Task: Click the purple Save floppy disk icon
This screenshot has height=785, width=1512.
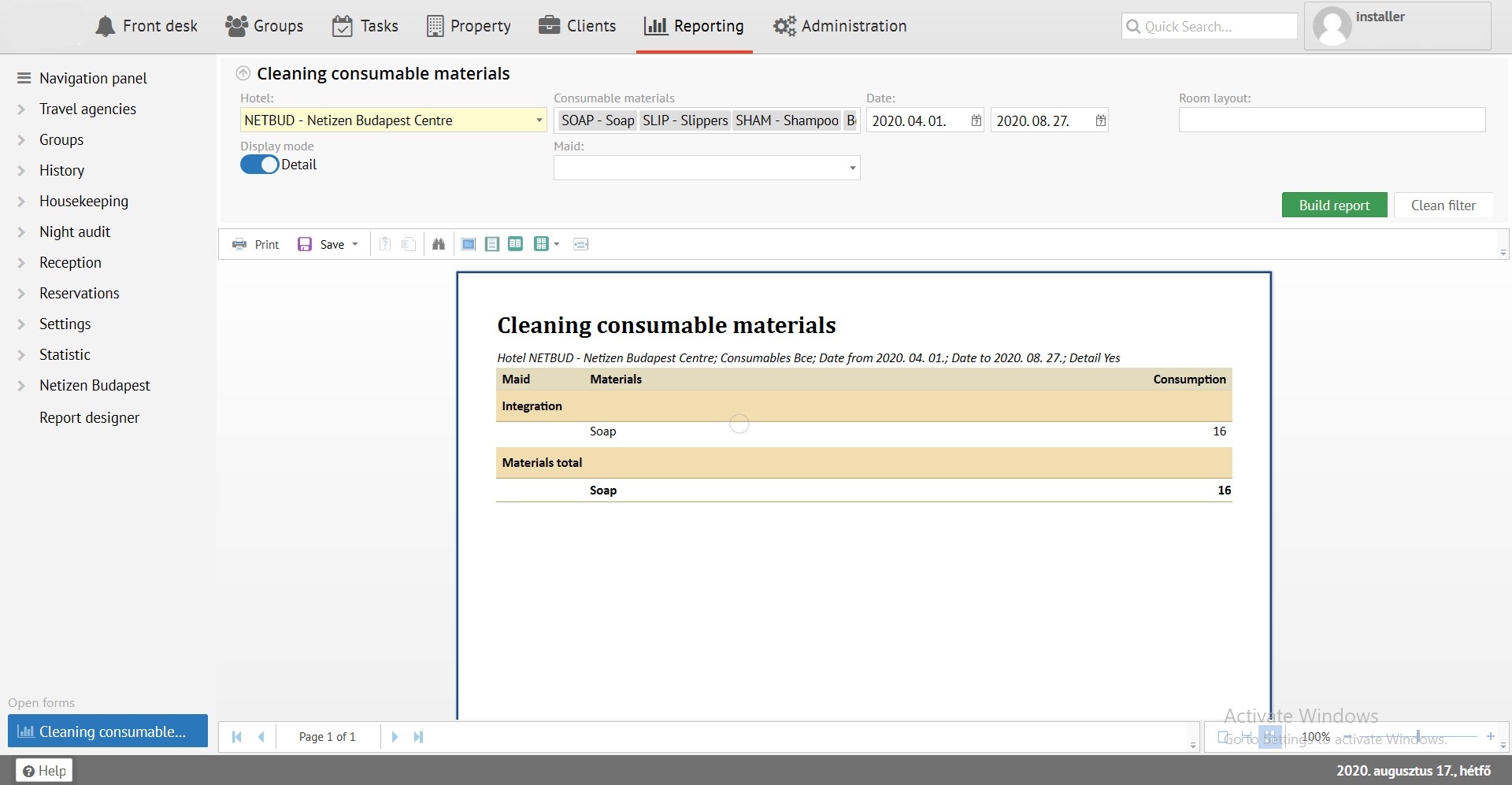Action: coord(305,244)
